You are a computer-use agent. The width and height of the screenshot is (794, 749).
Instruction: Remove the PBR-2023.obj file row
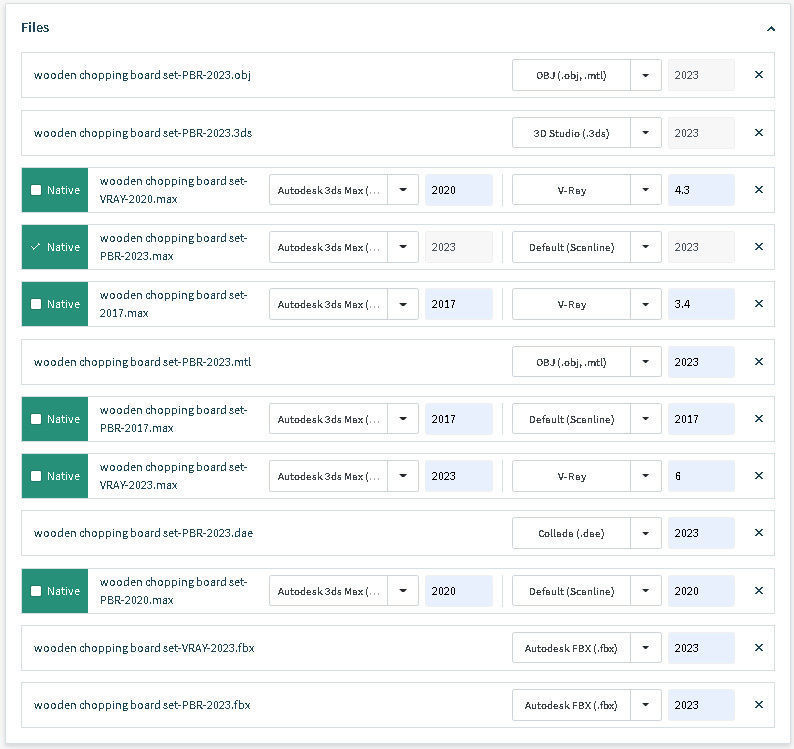coord(758,75)
